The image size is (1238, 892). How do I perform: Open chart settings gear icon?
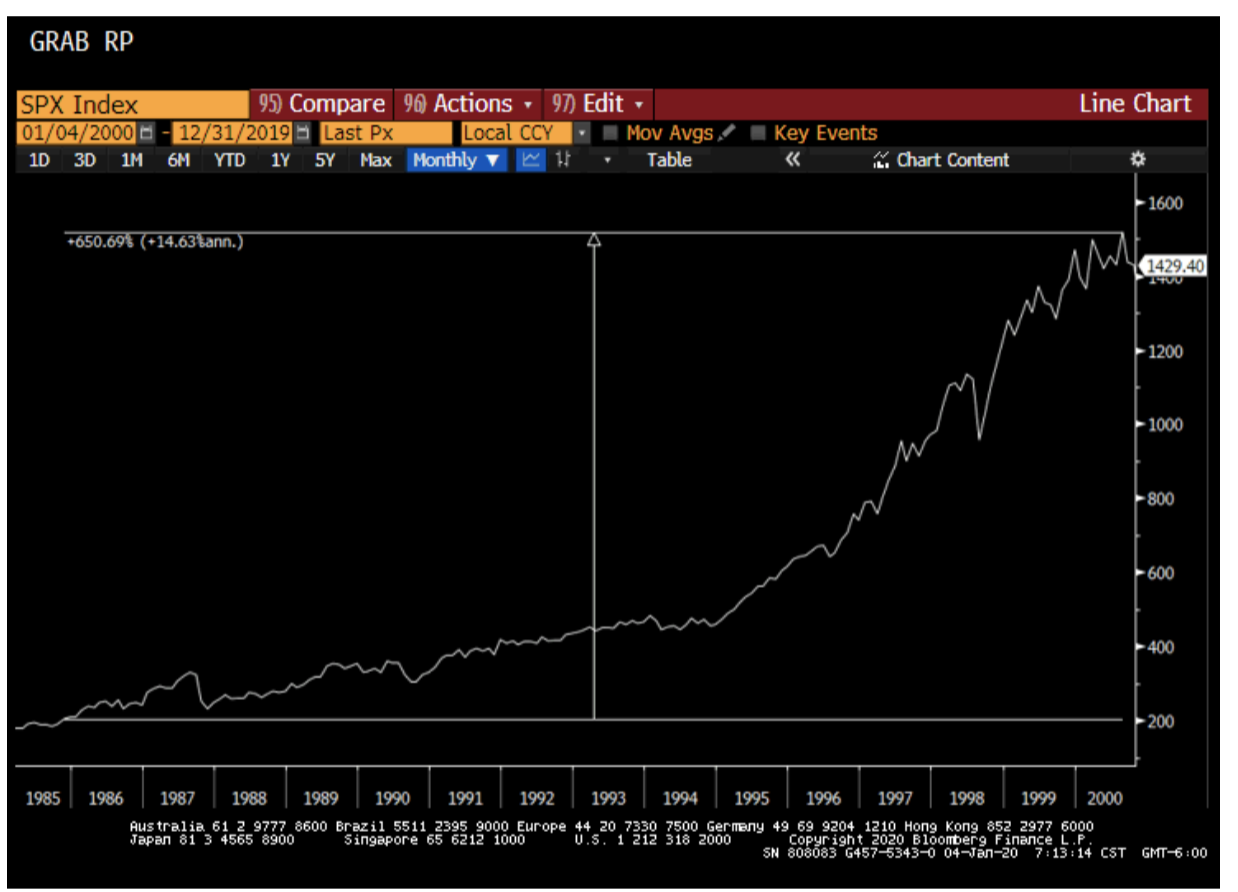[1137, 160]
